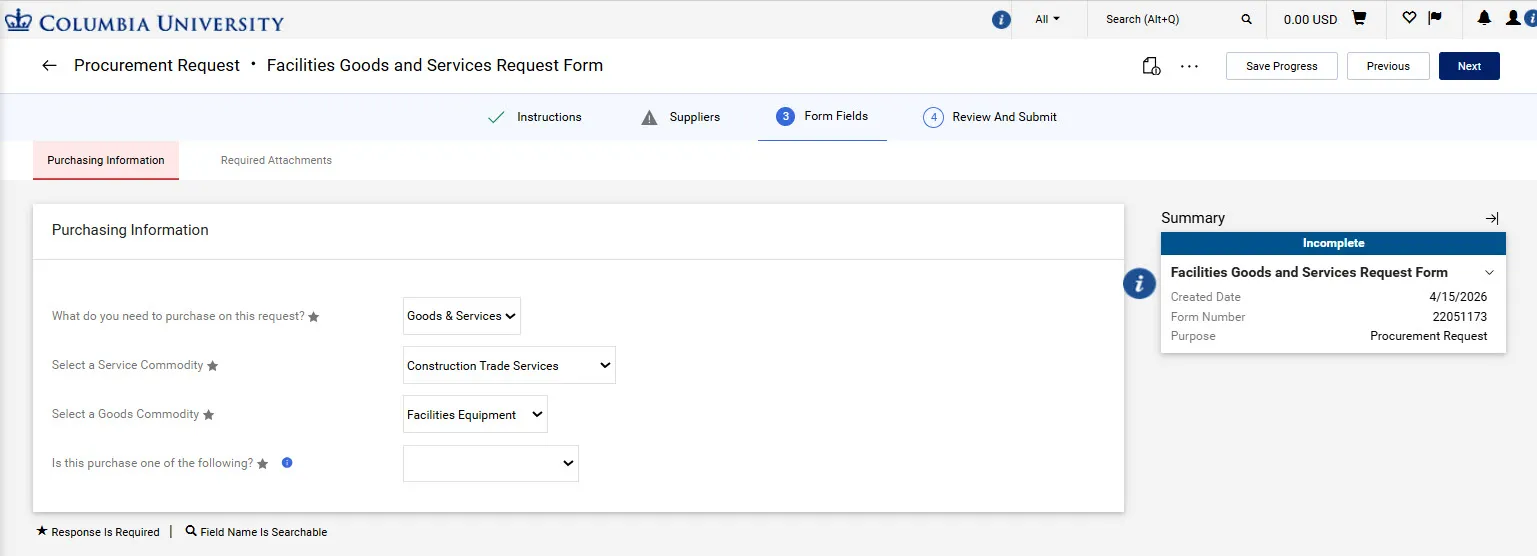This screenshot has height=556, width=1537.
Task: Switch to the Required Attachments tab
Action: coord(276,160)
